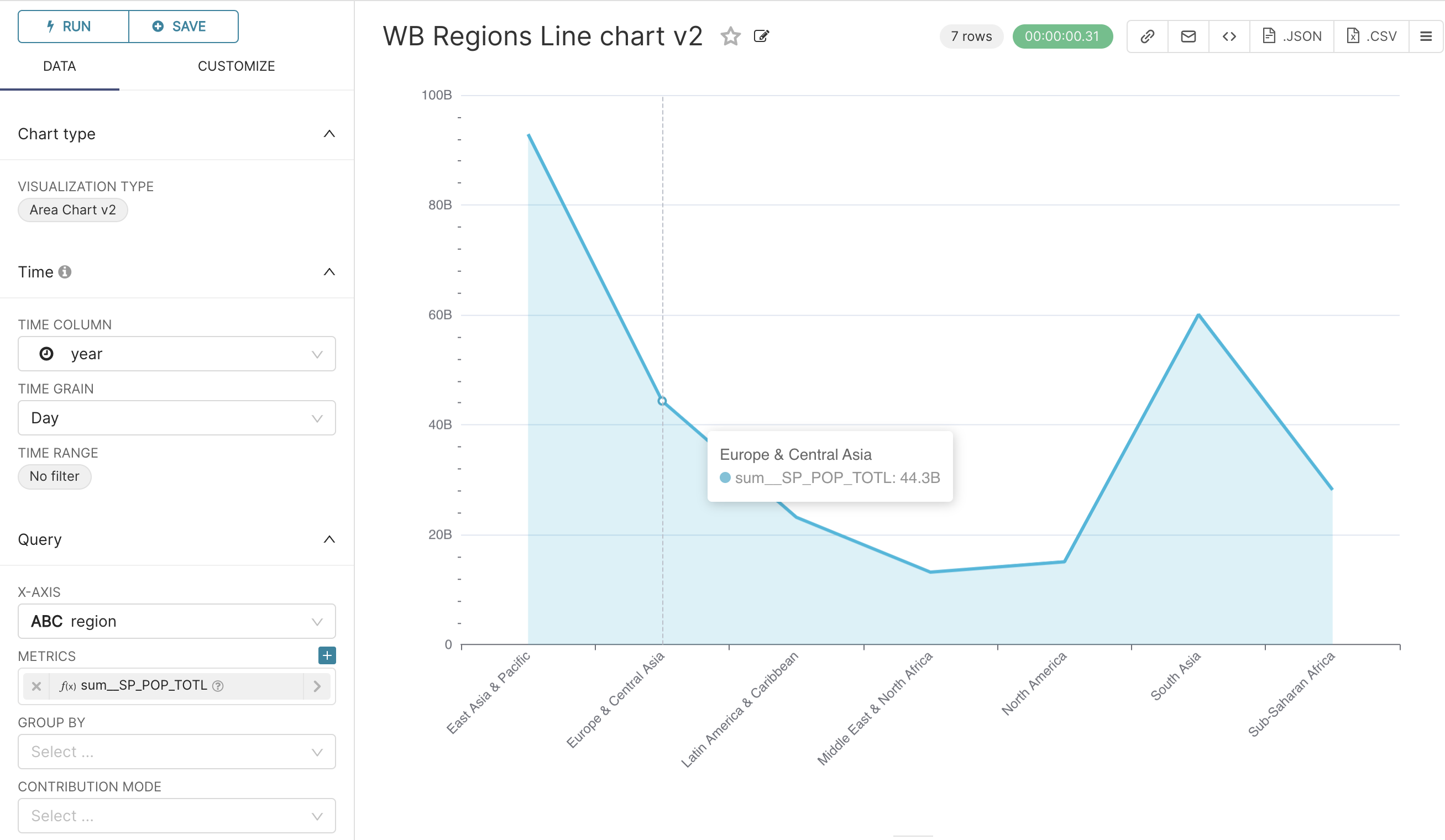Remove the sum__SP_POP_TOTL metric
This screenshot has width=1445, height=840.
coord(36,686)
